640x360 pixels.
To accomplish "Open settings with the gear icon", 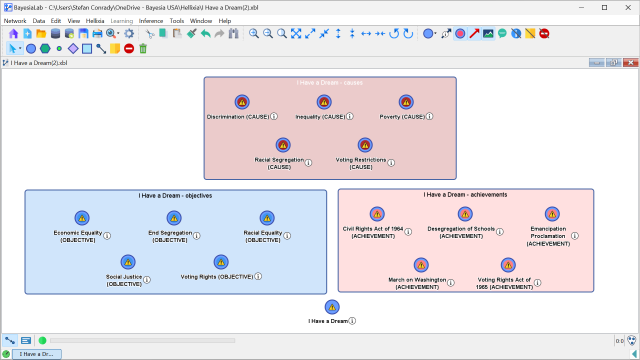I will click(x=129, y=34).
